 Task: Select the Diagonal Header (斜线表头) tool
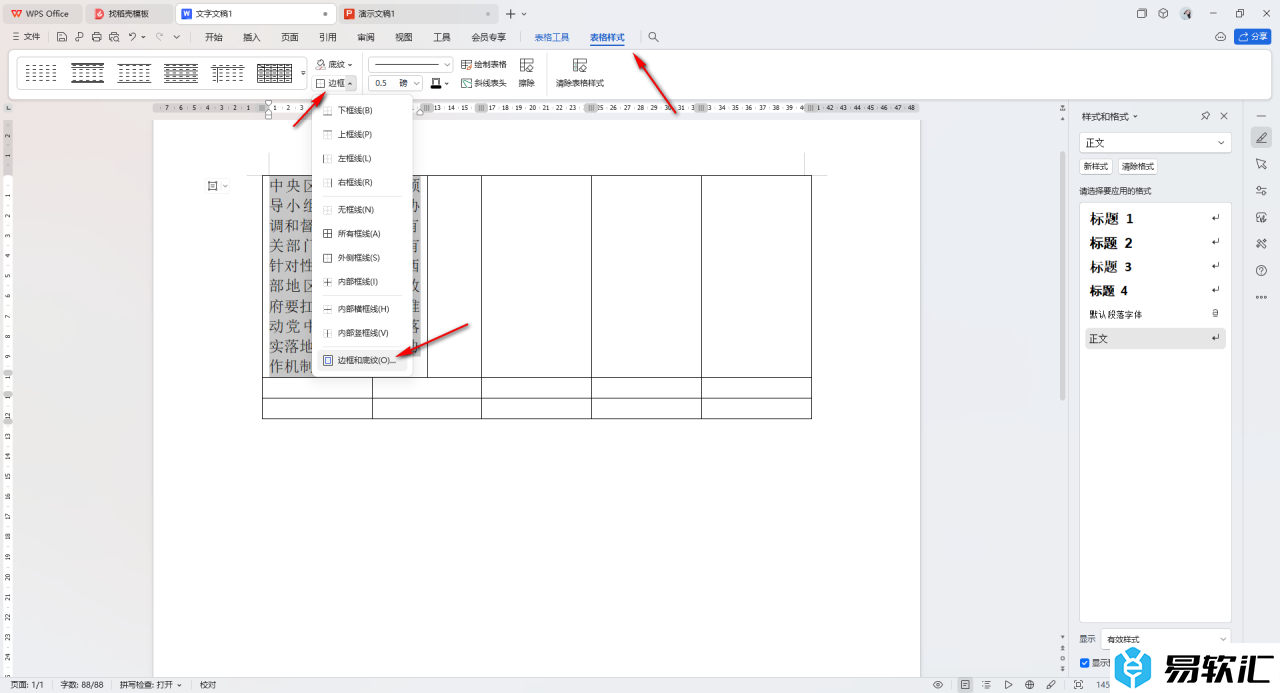(483, 83)
